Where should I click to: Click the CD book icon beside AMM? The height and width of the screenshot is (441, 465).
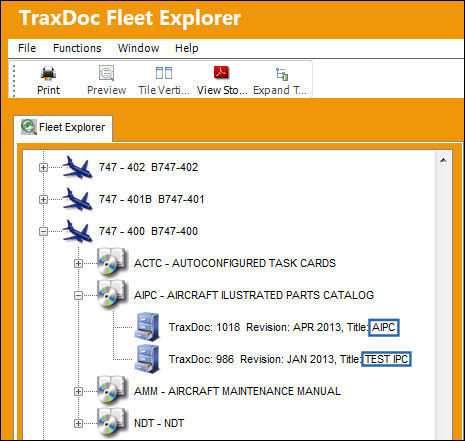(112, 390)
